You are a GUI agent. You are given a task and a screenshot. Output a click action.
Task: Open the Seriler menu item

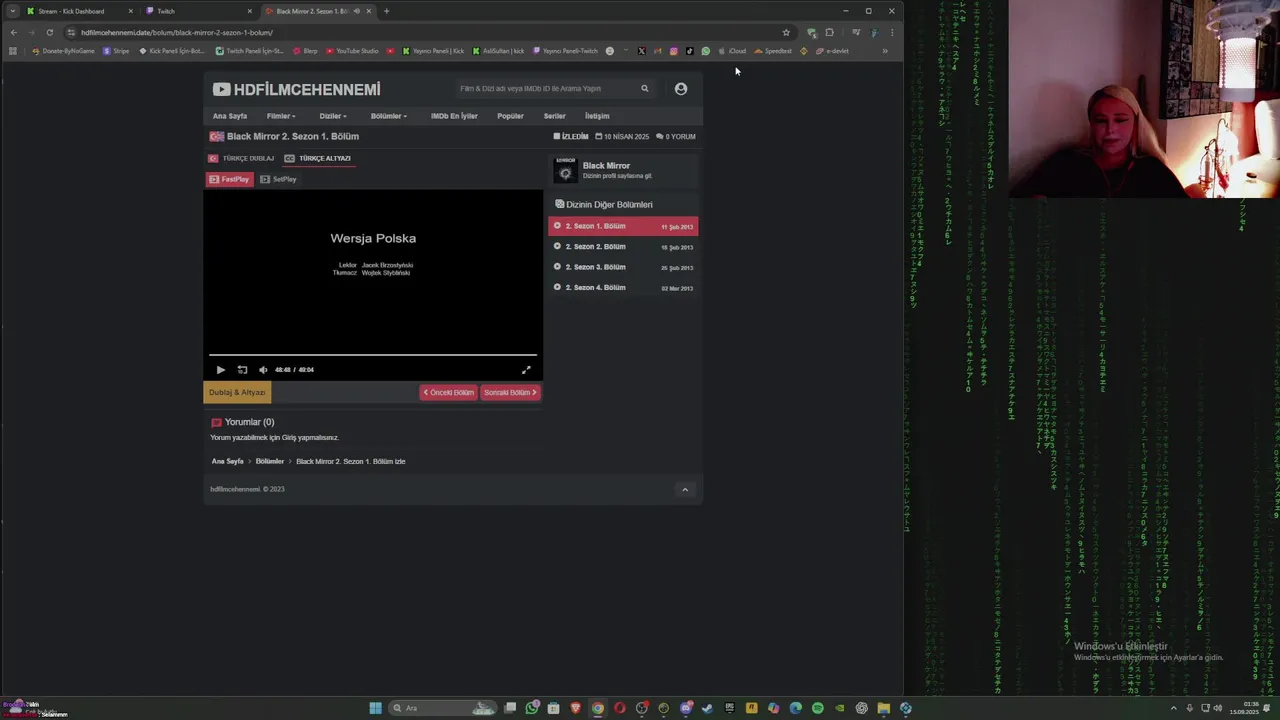click(x=555, y=116)
